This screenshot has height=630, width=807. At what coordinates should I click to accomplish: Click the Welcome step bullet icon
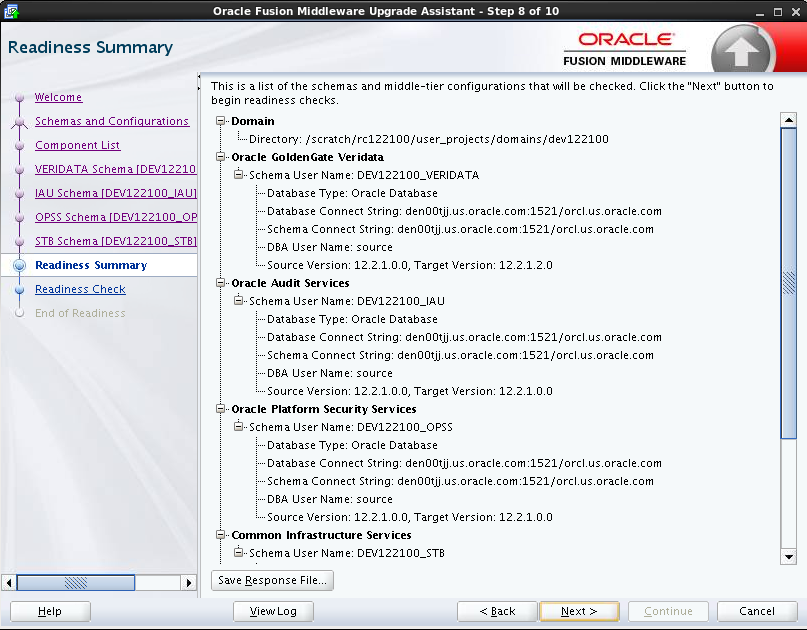(20, 97)
